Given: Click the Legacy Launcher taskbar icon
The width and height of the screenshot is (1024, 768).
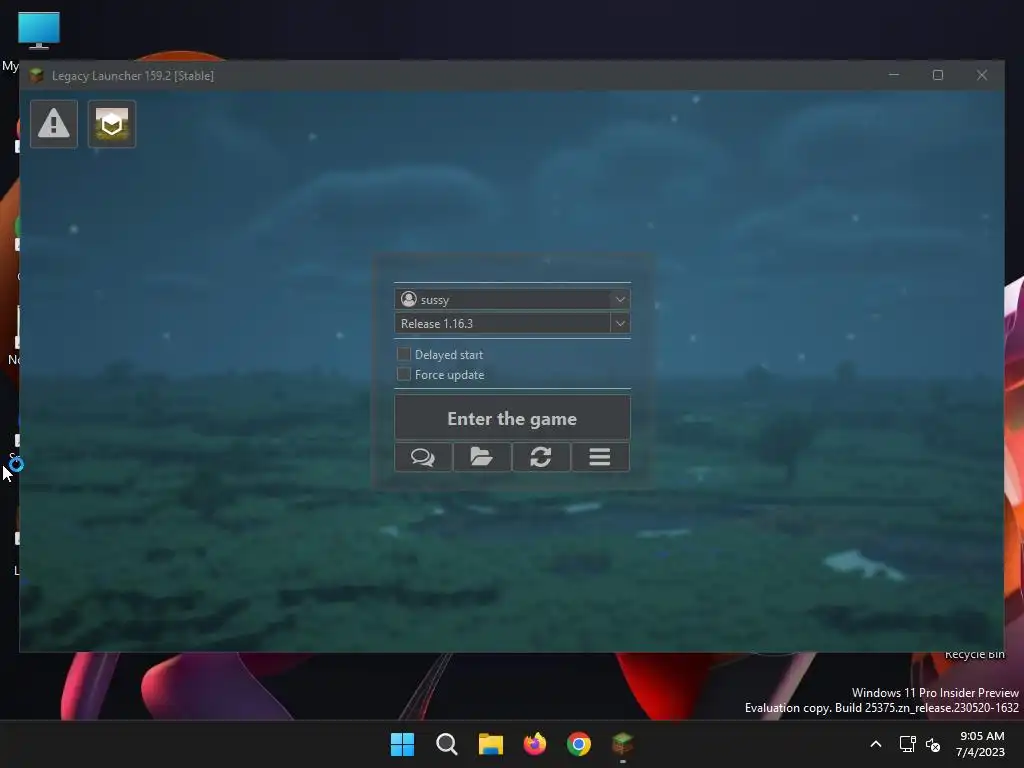Looking at the screenshot, I should [x=623, y=744].
